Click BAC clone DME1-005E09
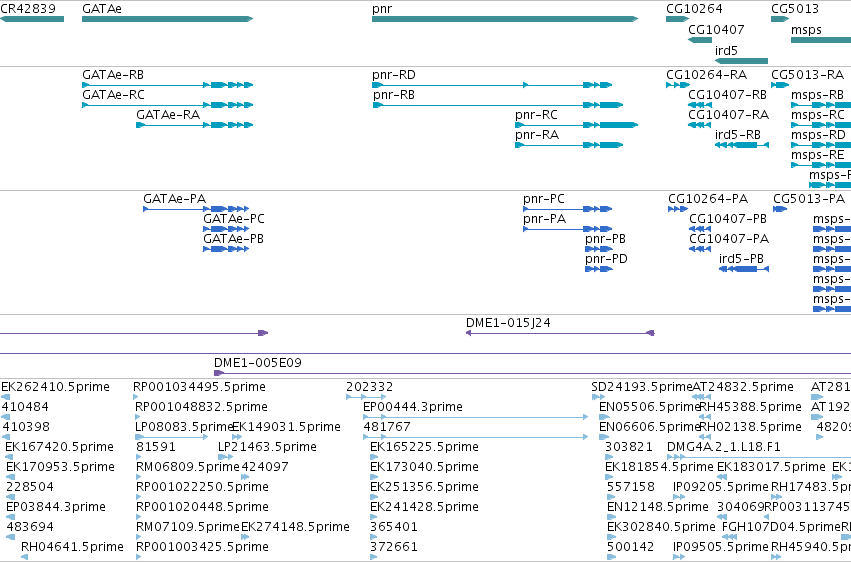 [532, 373]
